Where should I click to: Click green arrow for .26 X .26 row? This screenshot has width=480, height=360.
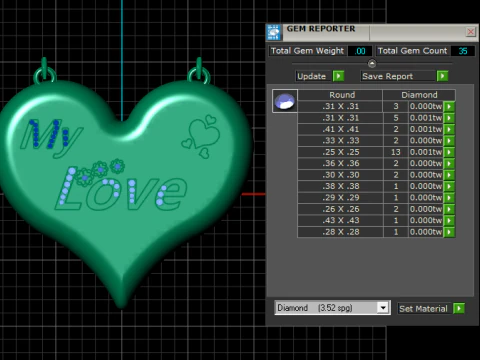449,209
